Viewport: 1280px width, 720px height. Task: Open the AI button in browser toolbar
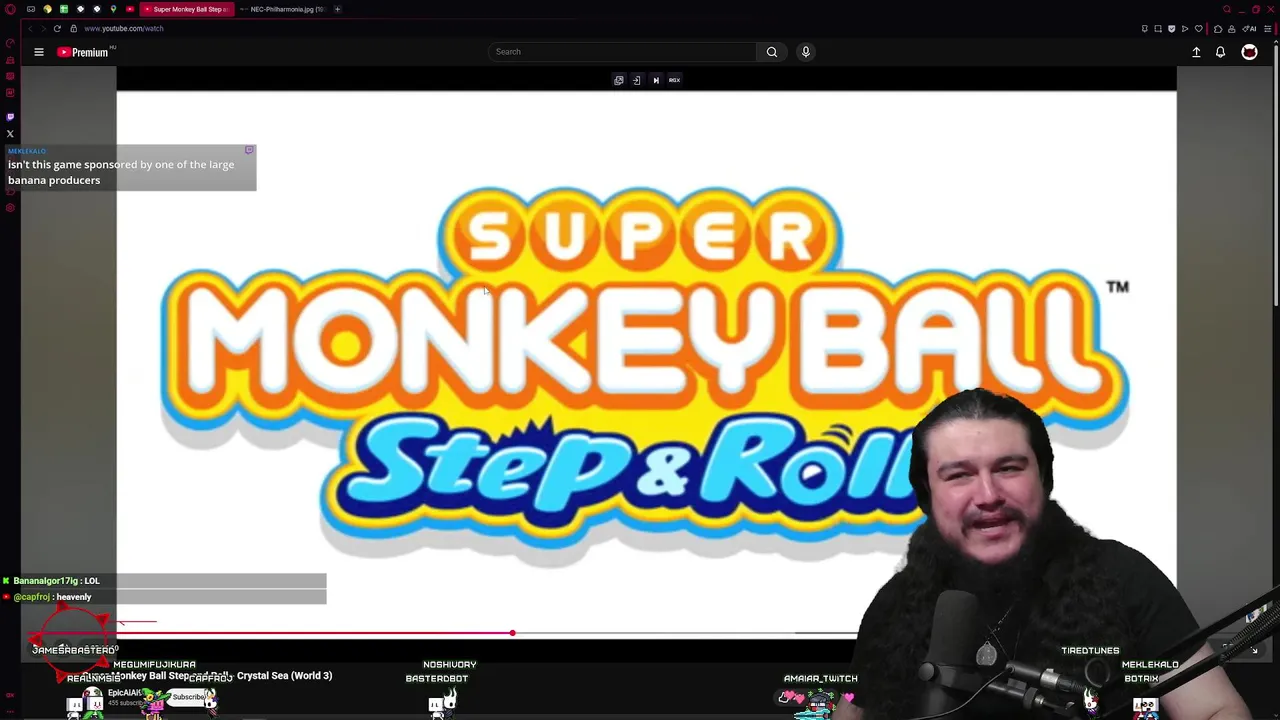(x=1250, y=28)
